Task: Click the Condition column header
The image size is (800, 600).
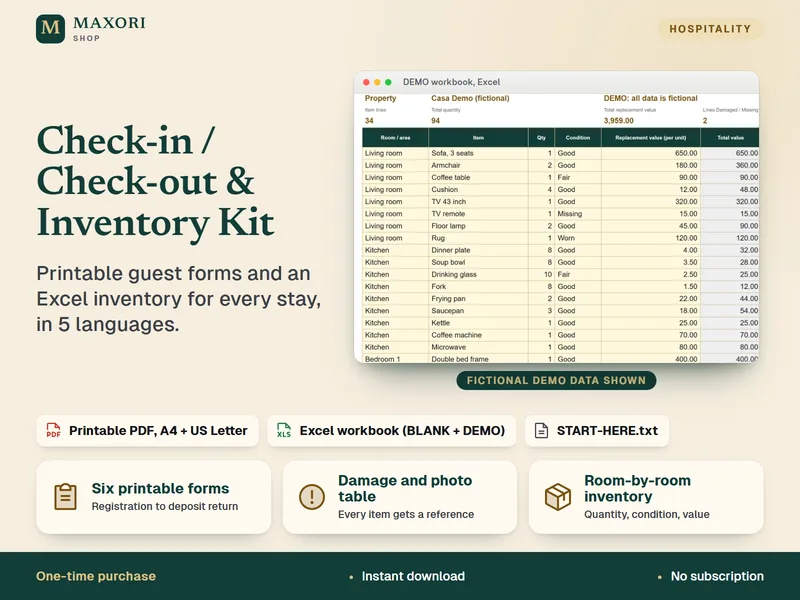Action: 578,138
